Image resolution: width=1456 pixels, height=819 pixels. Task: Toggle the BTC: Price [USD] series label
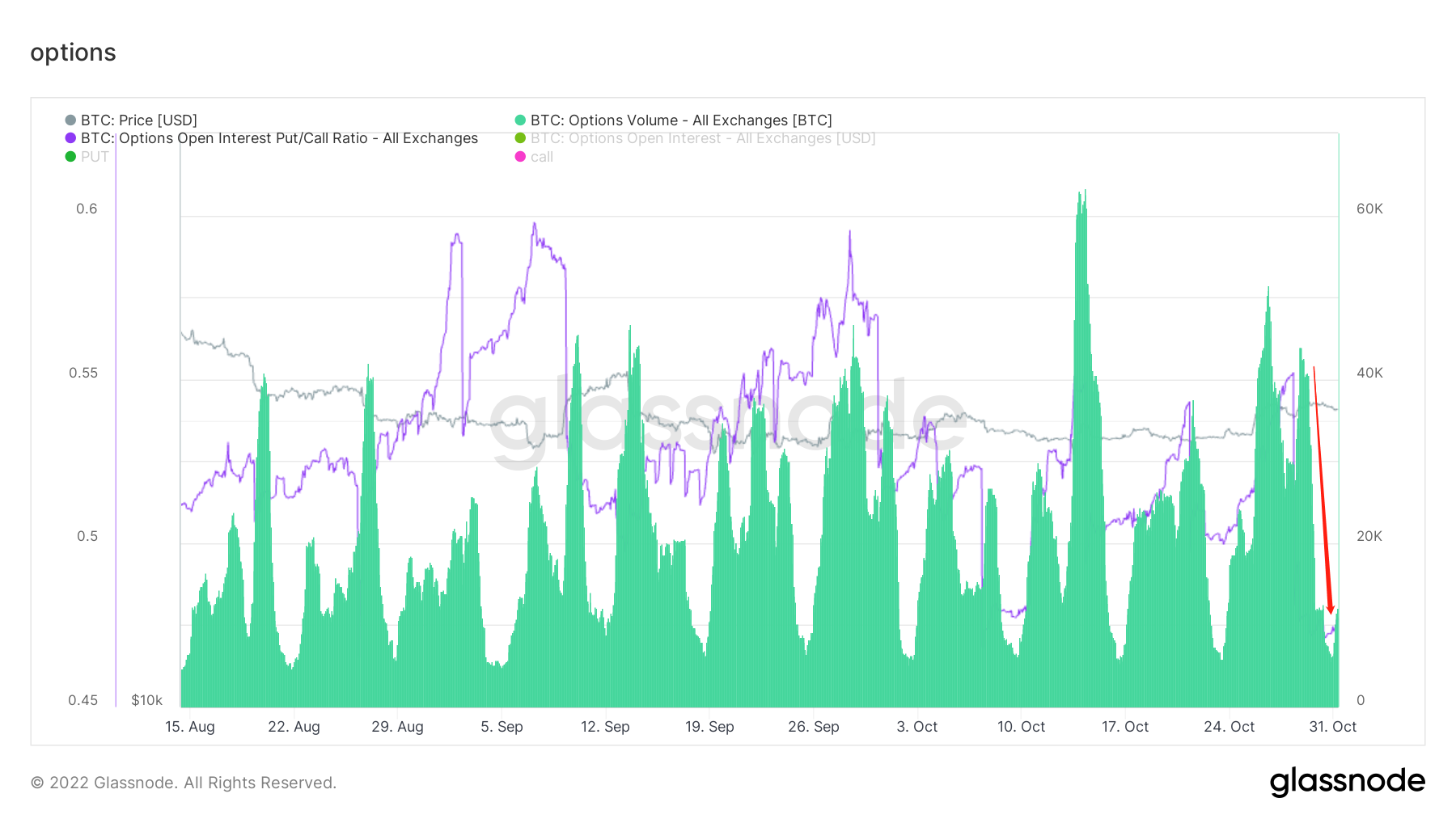tap(139, 120)
